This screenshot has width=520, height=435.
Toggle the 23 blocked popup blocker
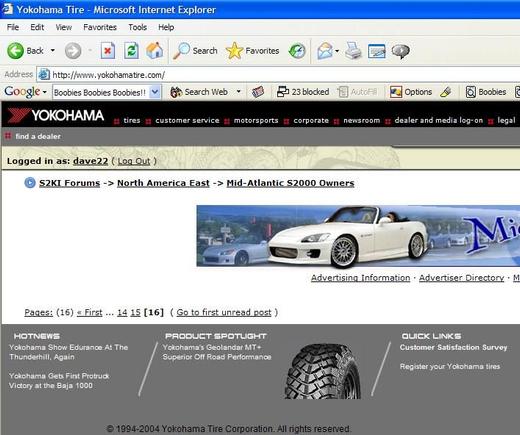coord(303,92)
